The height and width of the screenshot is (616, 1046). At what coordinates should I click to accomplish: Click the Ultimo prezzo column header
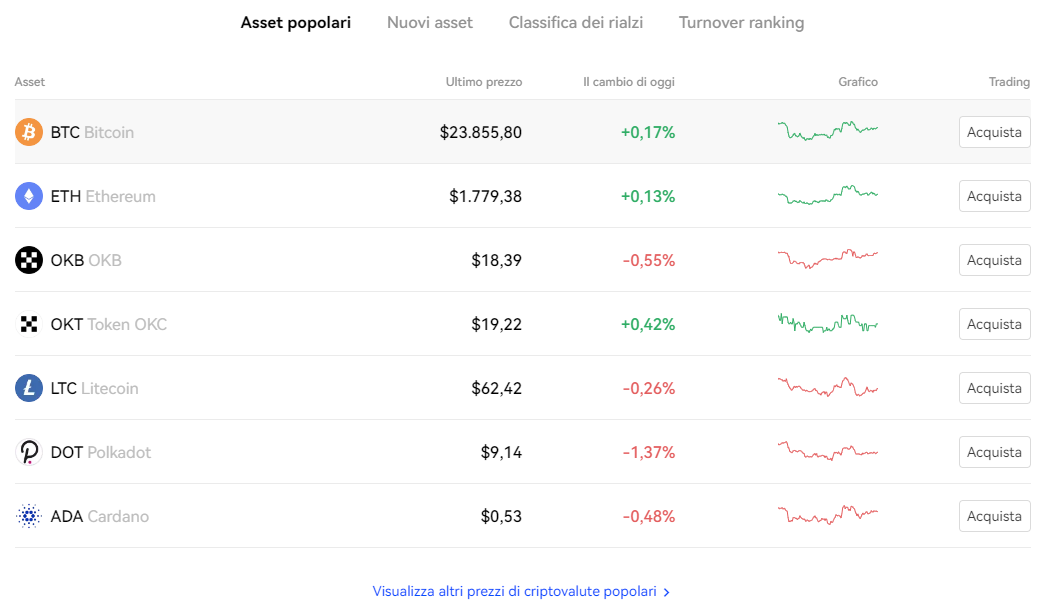coord(484,81)
